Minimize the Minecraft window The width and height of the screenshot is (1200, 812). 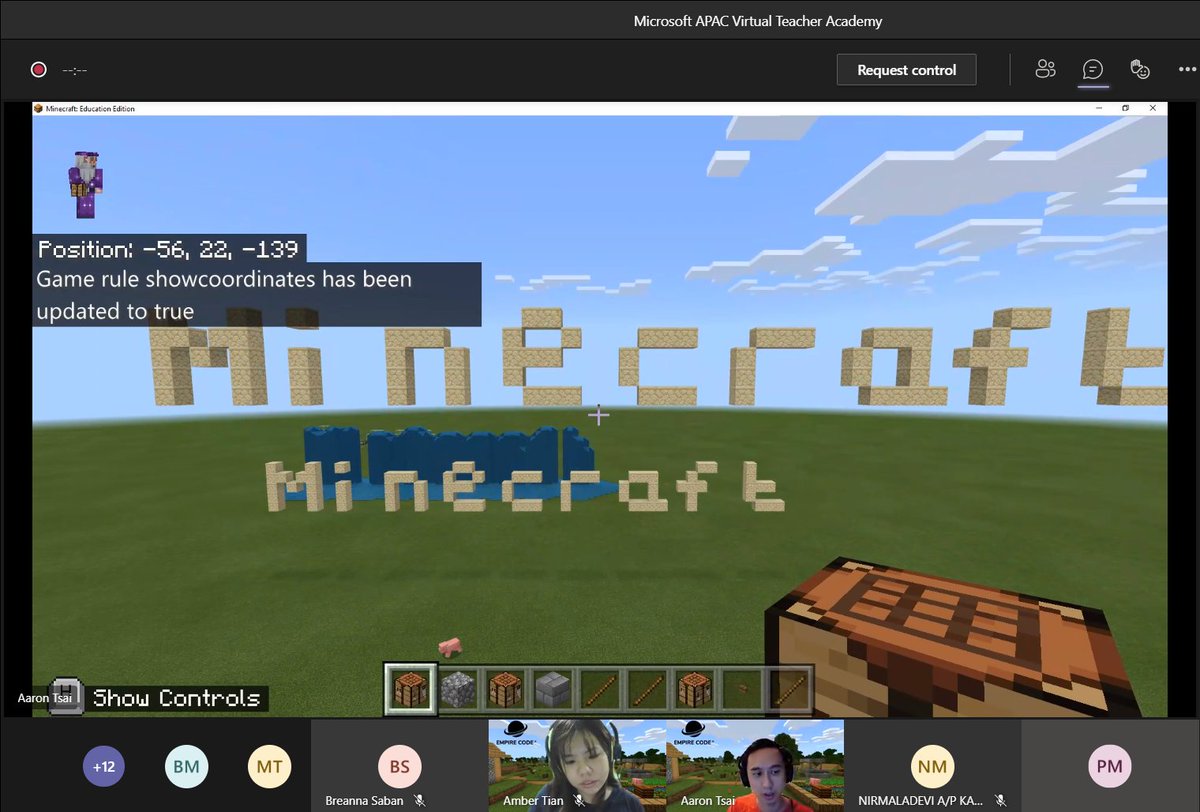coord(1098,108)
